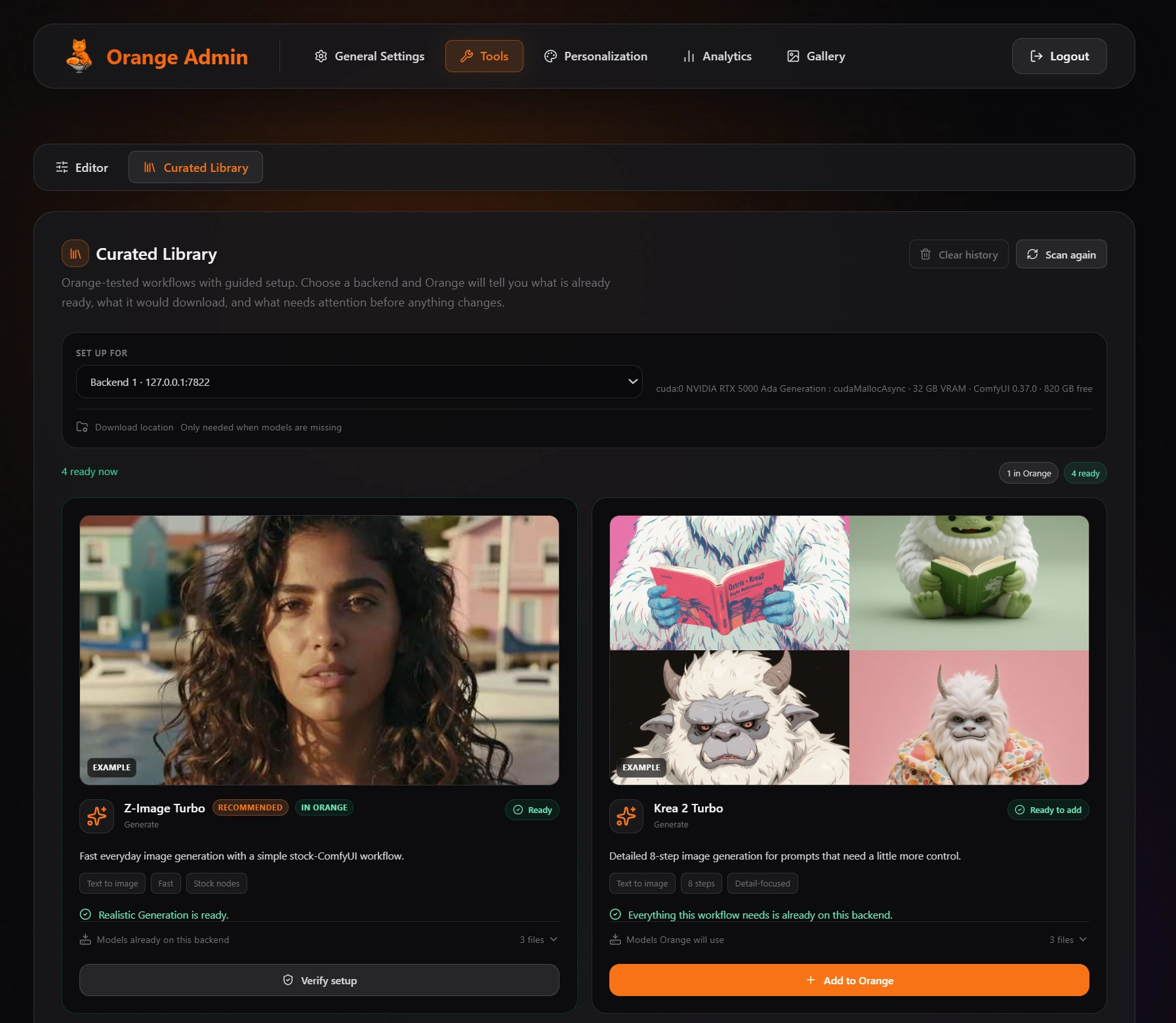Open the Tools tab
Screen dimensions: 1176x1023
click(x=484, y=56)
